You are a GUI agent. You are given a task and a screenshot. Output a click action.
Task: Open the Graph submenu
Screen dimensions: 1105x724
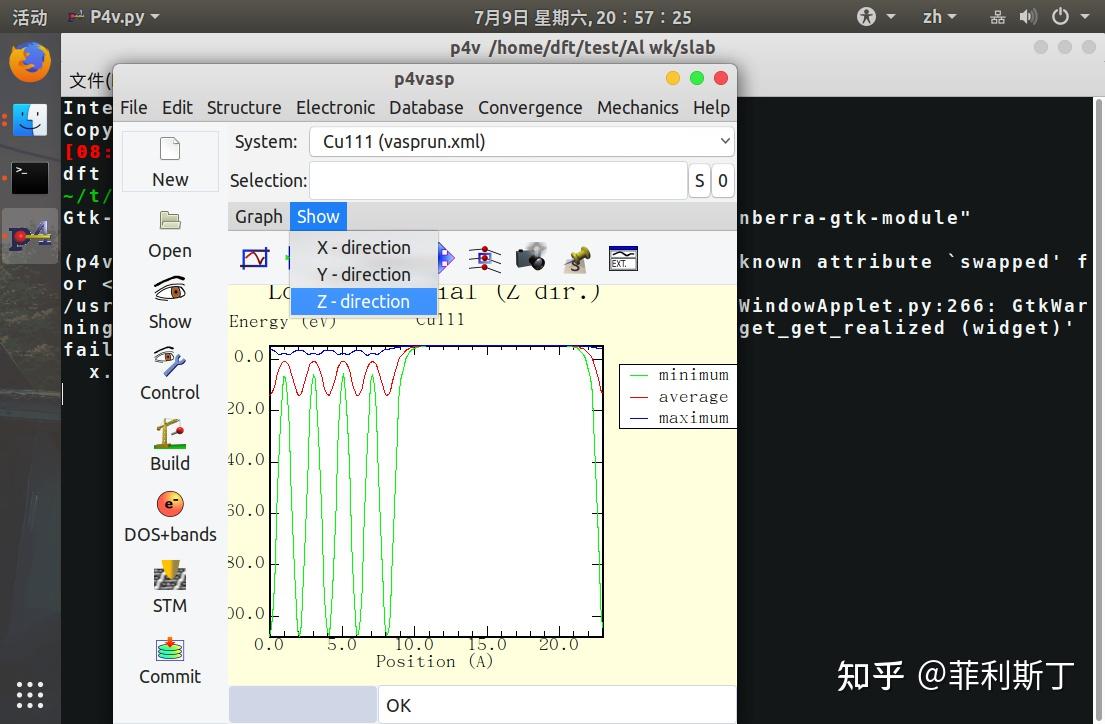259,216
